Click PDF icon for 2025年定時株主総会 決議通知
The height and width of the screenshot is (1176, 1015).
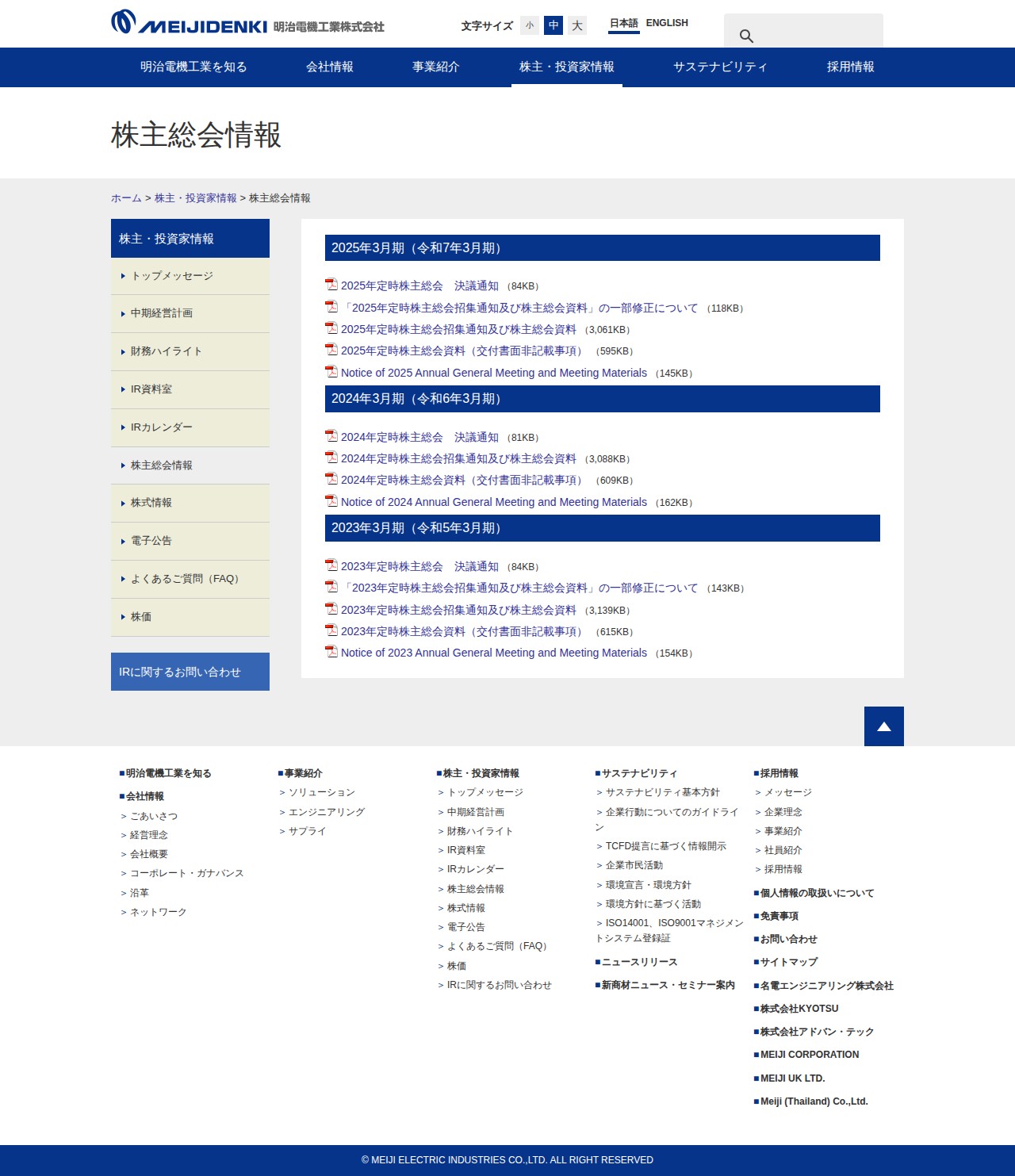coord(331,285)
